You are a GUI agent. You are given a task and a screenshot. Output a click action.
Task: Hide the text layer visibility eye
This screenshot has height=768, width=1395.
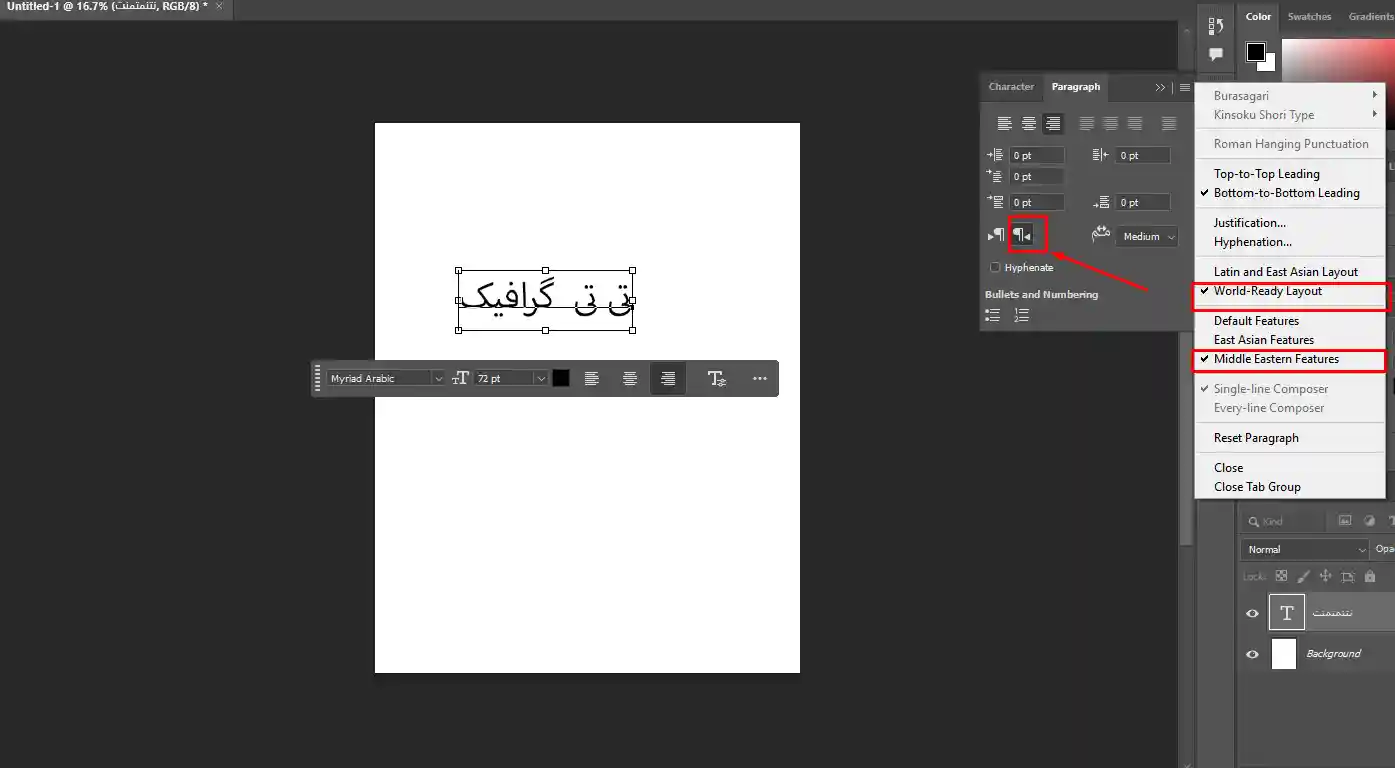1252,613
